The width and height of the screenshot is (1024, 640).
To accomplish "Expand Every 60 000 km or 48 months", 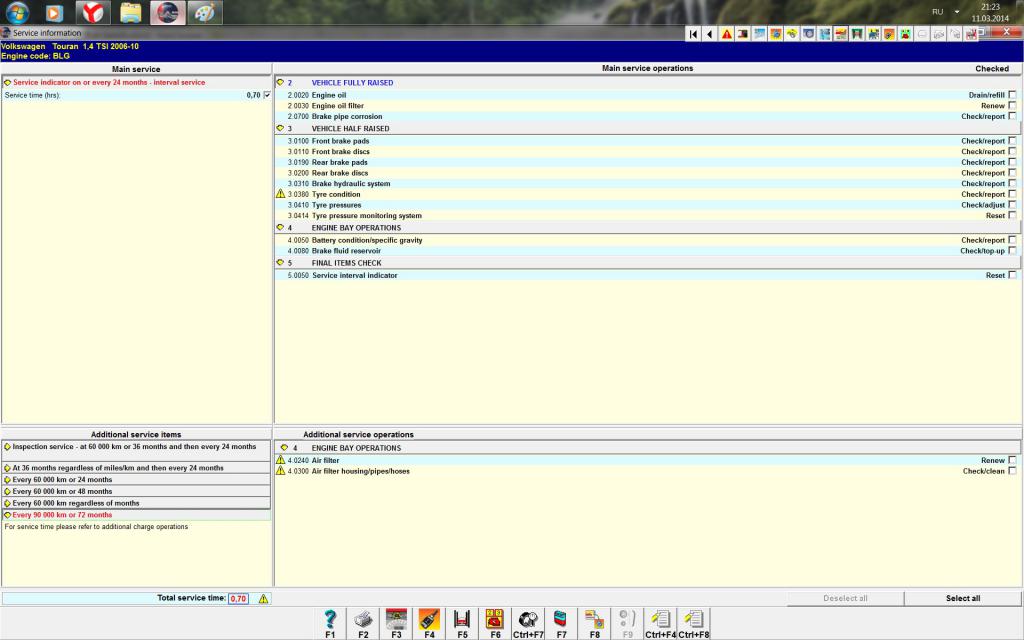I will pos(136,492).
